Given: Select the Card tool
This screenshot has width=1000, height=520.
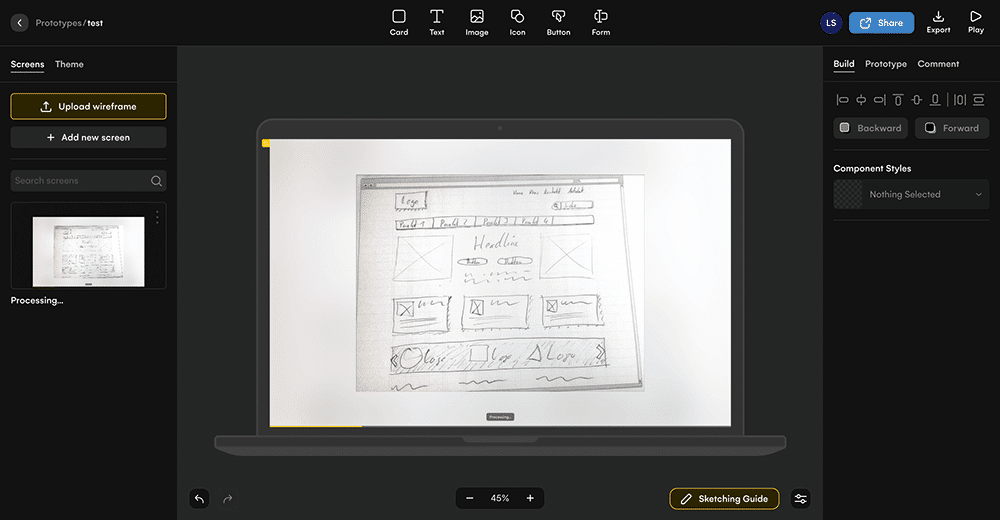Looking at the screenshot, I should (x=399, y=22).
